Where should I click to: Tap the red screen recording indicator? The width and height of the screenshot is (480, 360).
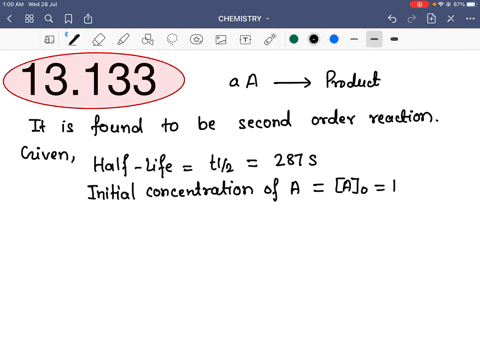(x=419, y=4)
